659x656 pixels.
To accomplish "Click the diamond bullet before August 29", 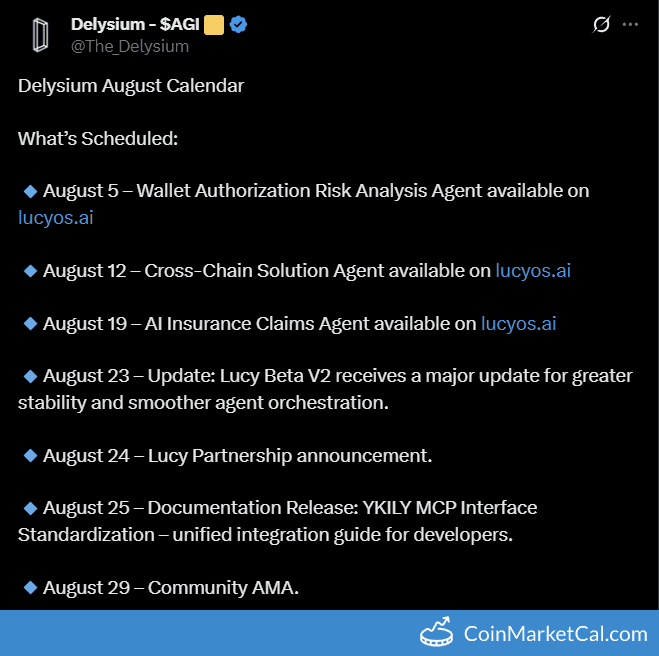I will click(30, 587).
